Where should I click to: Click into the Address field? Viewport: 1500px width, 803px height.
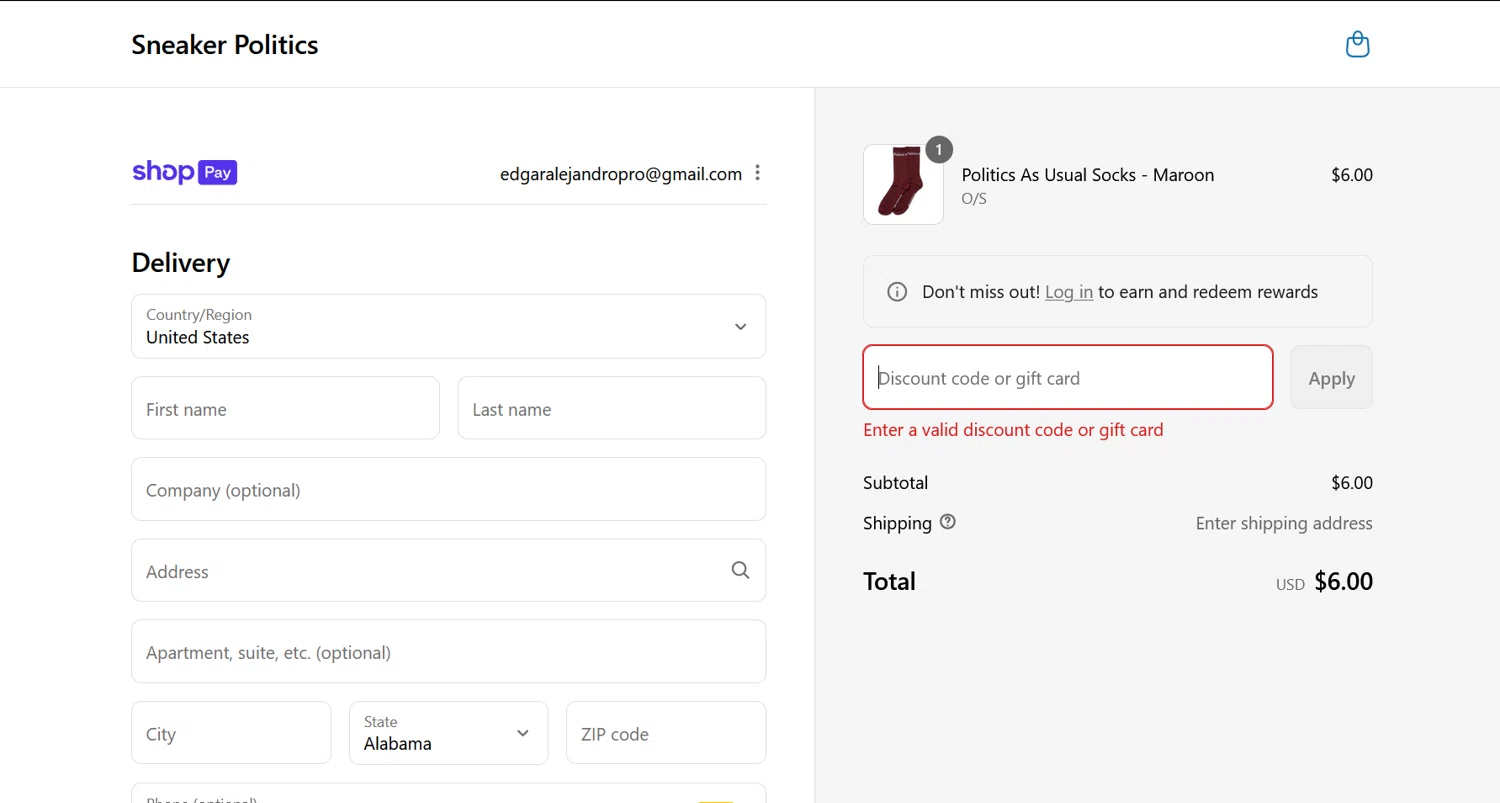(x=449, y=570)
